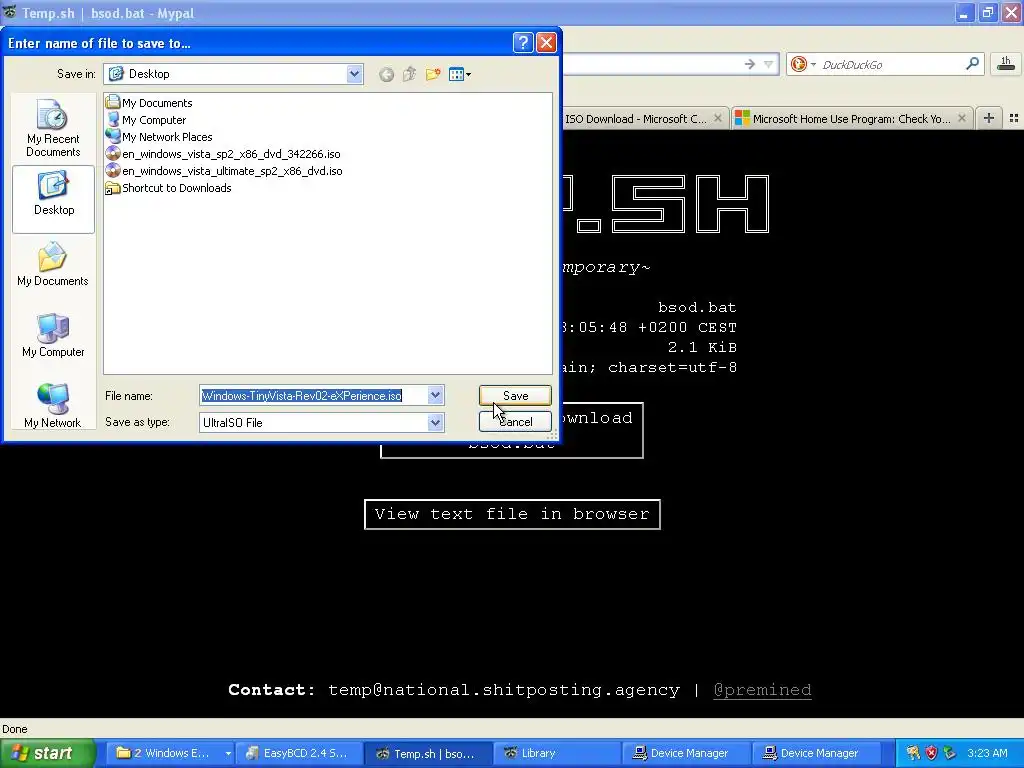This screenshot has width=1024, height=768.
Task: Select en_windows_vista_sp2_x86_dvd_342266.iso file
Action: (x=223, y=153)
